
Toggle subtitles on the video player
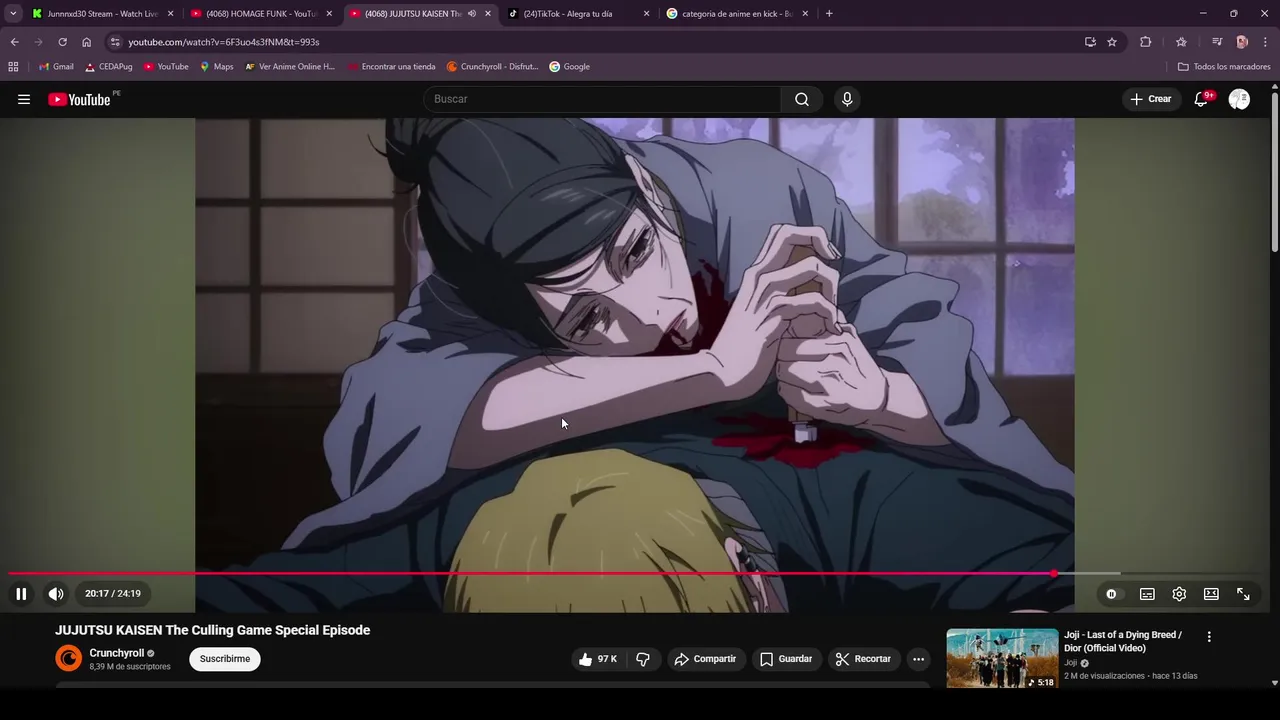click(x=1147, y=594)
